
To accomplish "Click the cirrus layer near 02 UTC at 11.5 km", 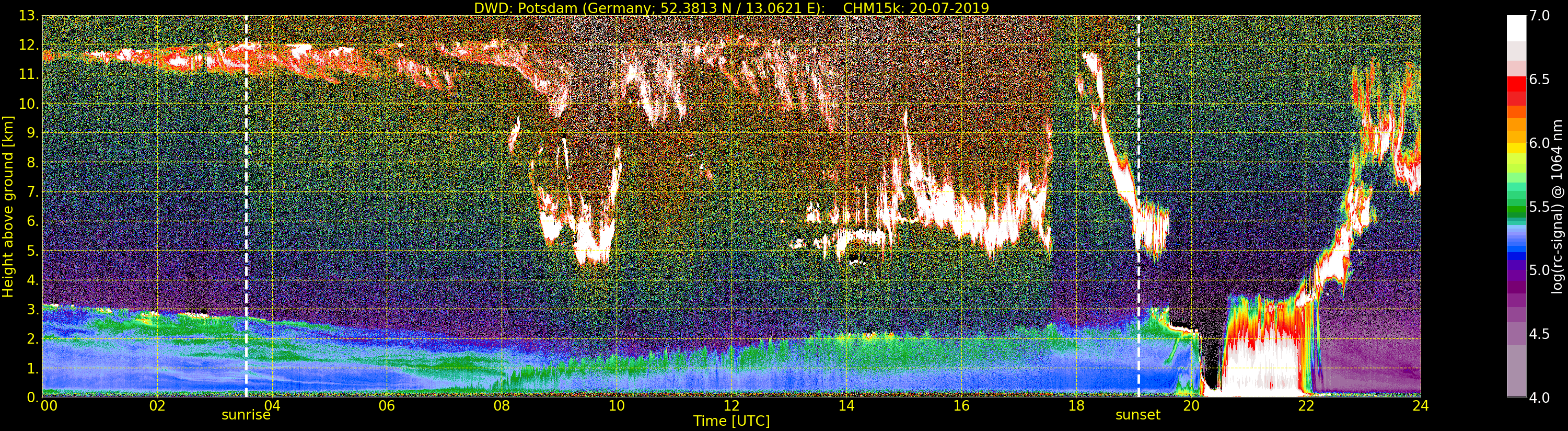I will (x=157, y=59).
